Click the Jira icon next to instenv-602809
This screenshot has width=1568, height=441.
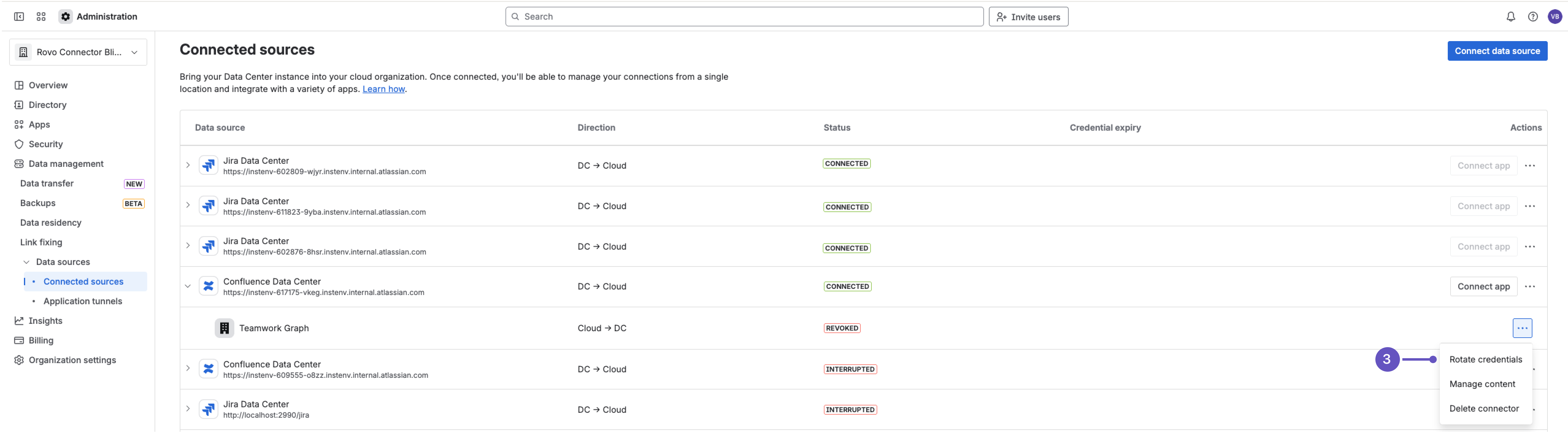[x=208, y=165]
